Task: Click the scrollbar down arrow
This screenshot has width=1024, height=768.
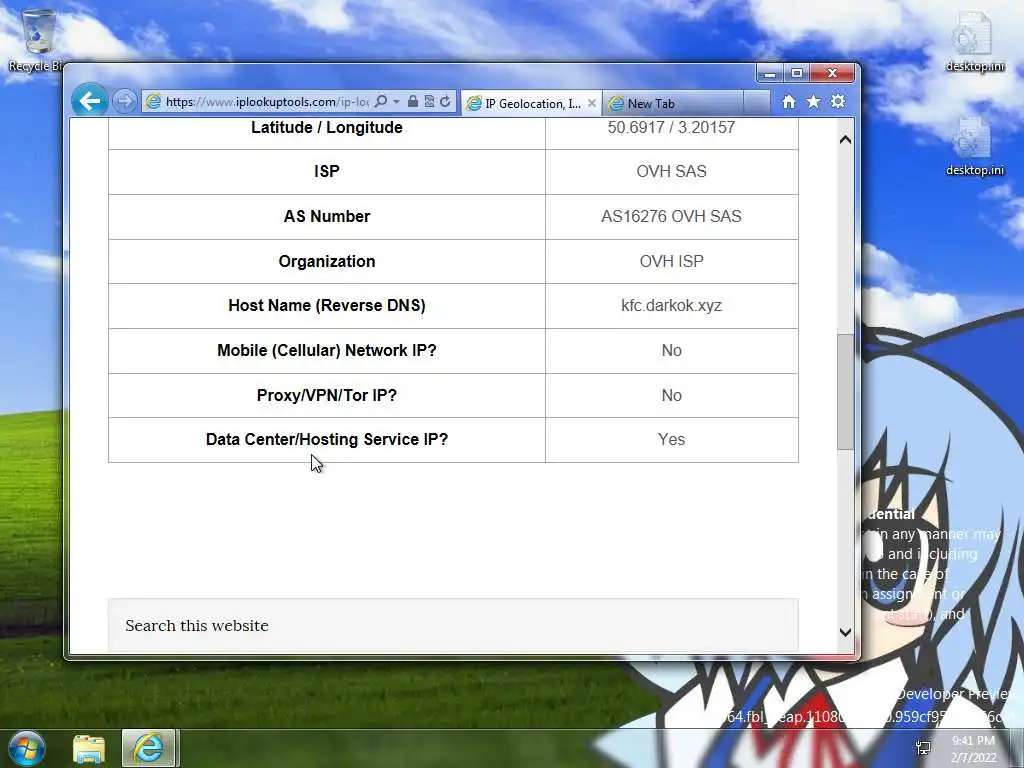Action: coord(845,632)
